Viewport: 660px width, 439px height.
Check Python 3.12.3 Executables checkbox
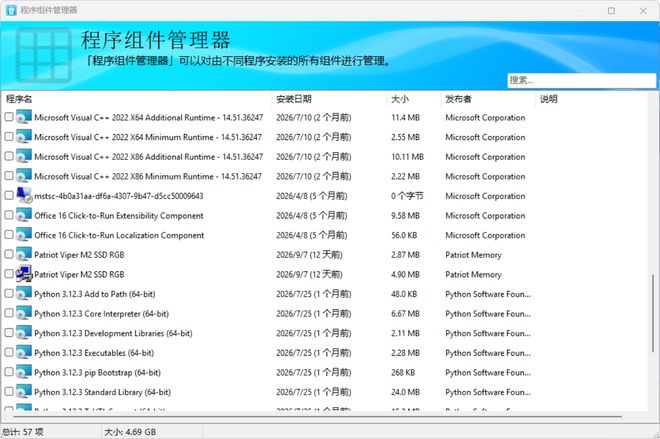(x=9, y=352)
